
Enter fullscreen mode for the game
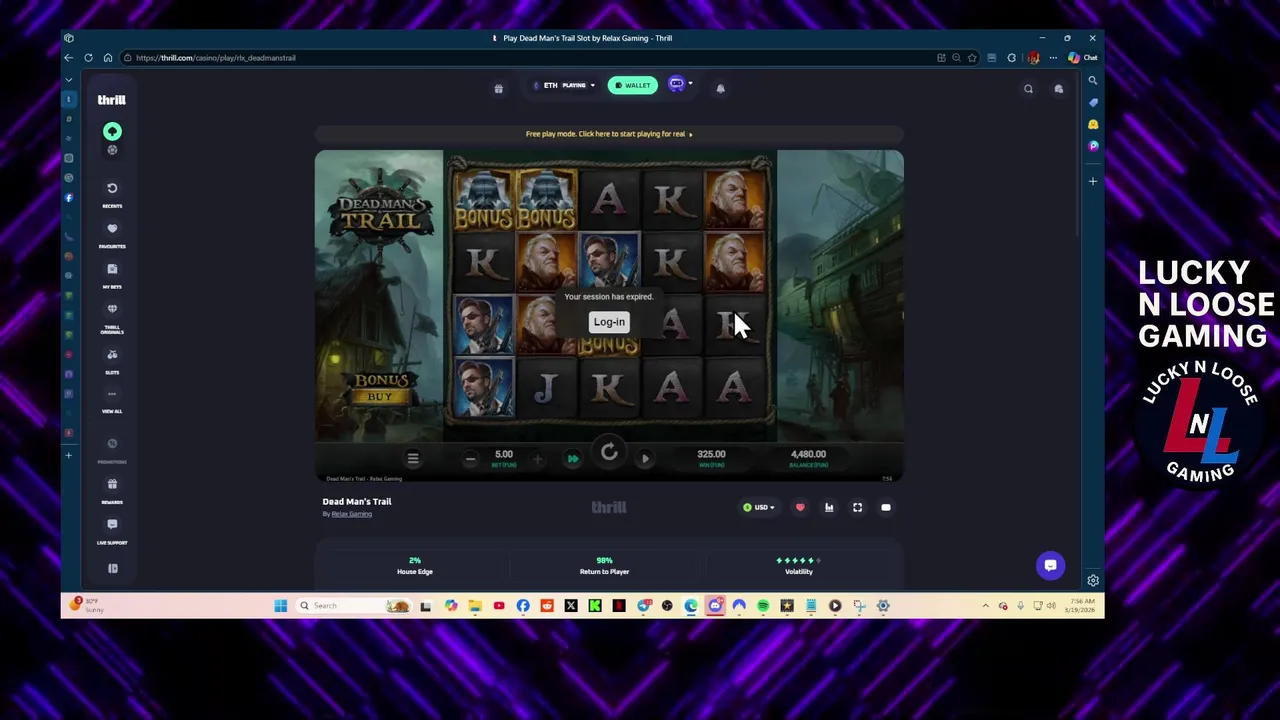(857, 508)
